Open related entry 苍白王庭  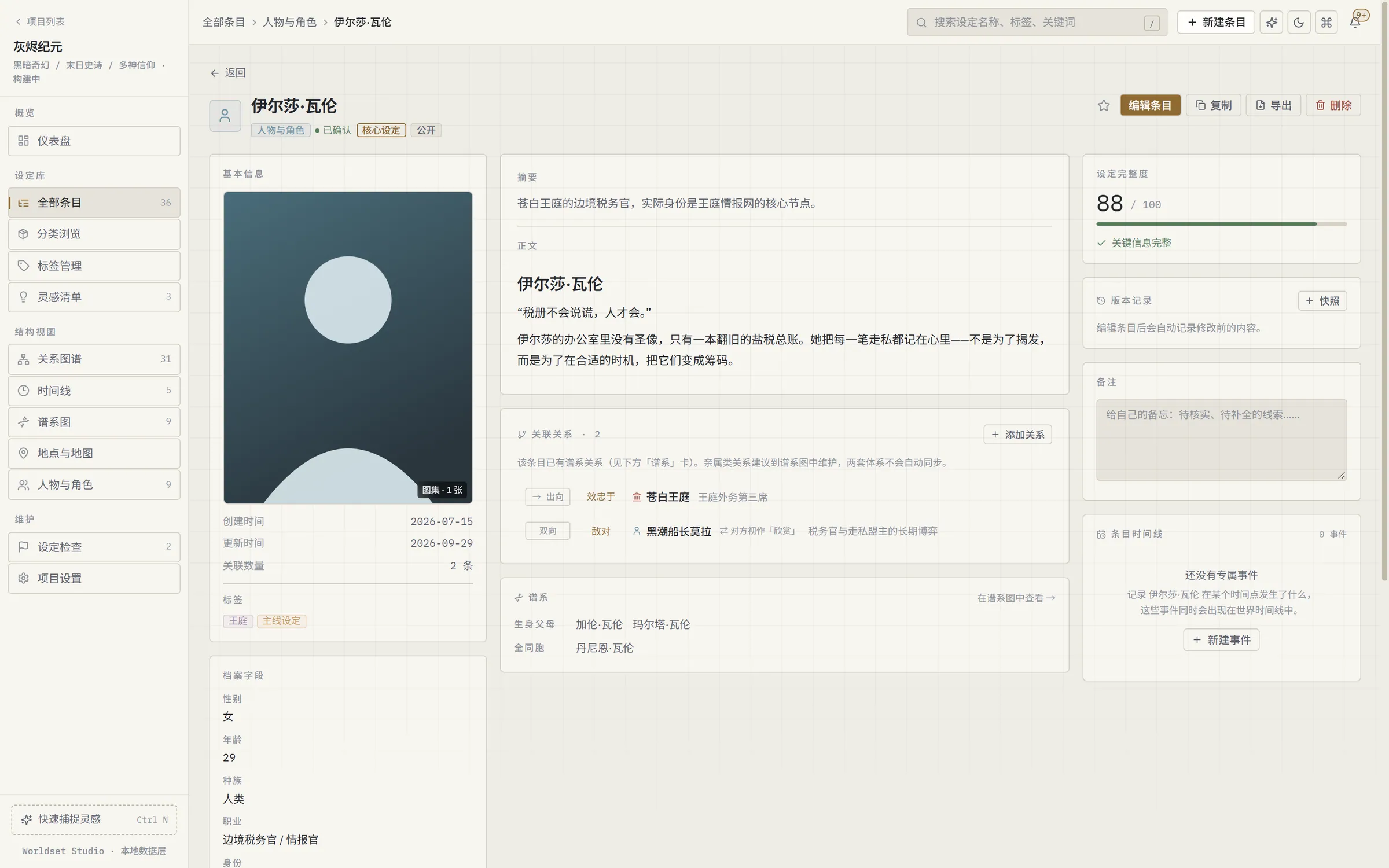tap(667, 497)
